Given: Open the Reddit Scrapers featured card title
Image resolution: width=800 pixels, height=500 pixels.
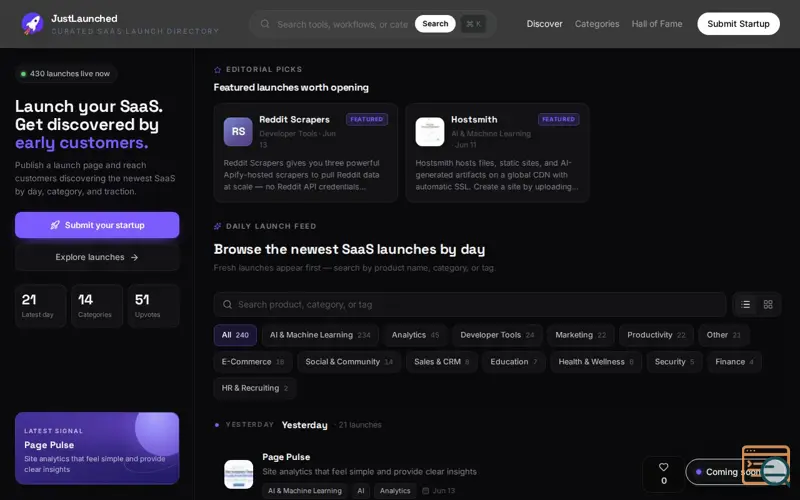Looking at the screenshot, I should [294, 119].
